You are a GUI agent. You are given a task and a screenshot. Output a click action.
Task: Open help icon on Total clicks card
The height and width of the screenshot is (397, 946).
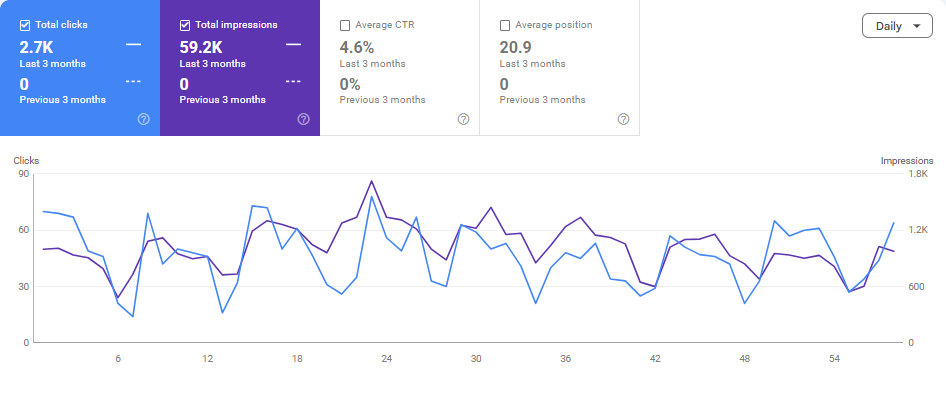144,119
